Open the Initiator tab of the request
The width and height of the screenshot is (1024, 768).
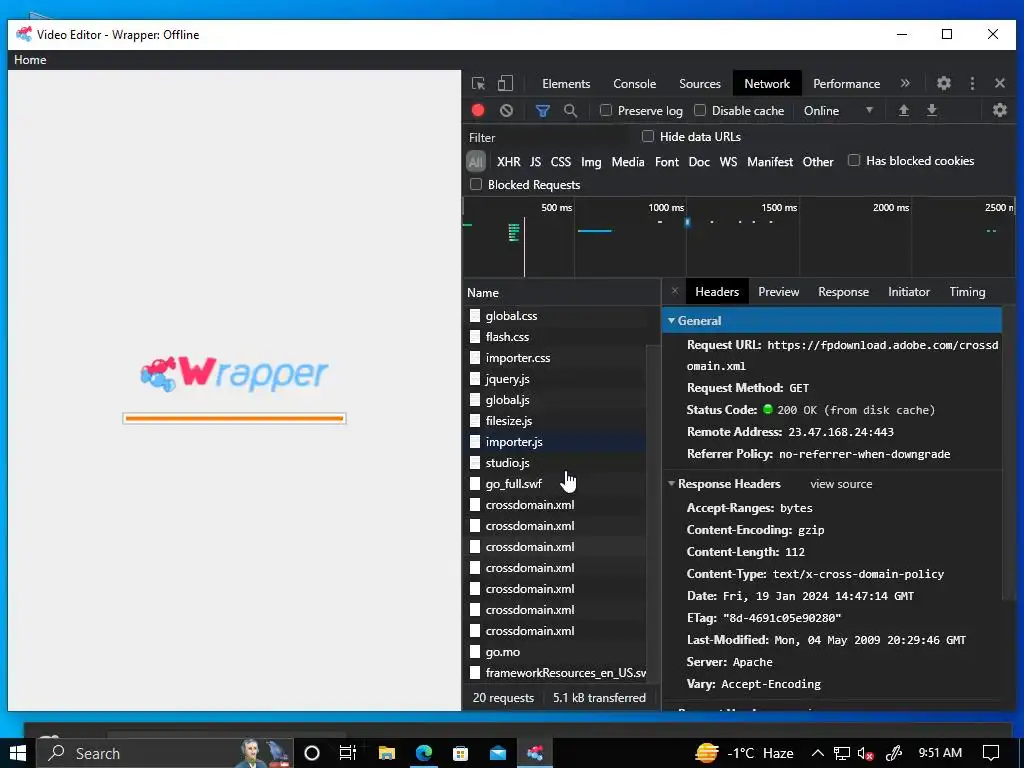click(x=908, y=292)
